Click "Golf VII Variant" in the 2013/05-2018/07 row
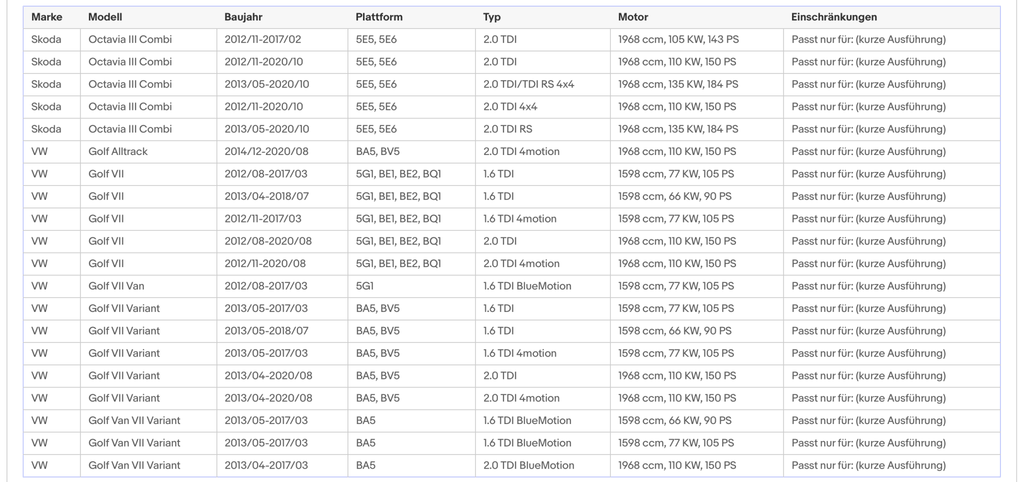This screenshot has height=482, width=1024. (x=124, y=330)
